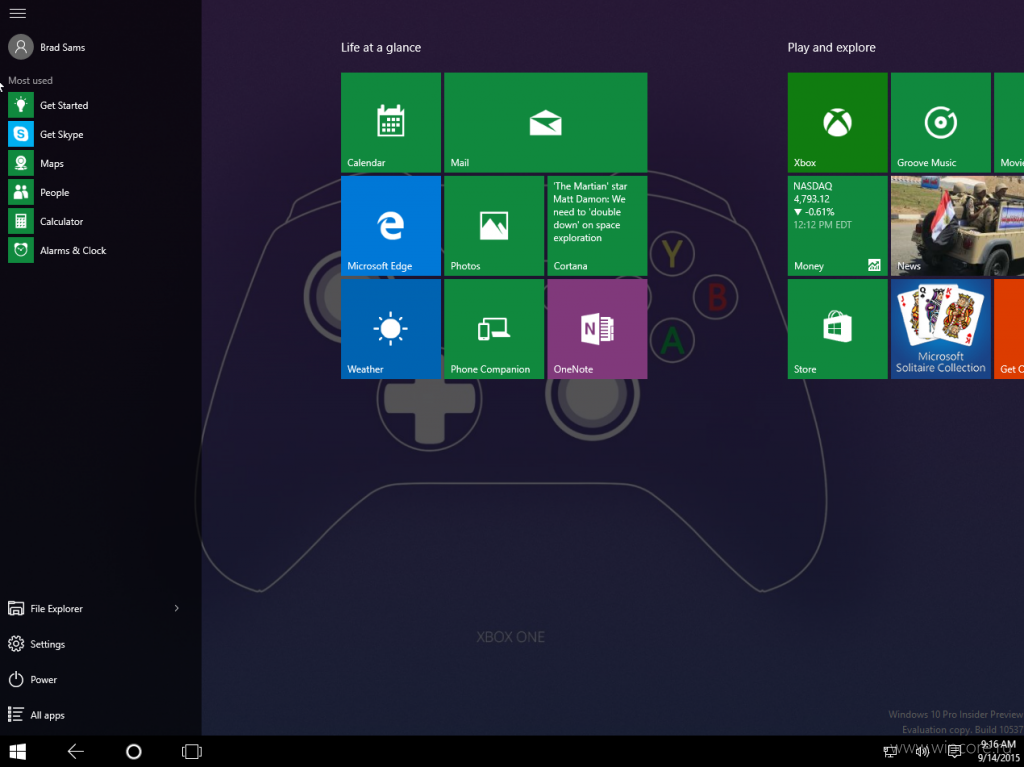Open Brad Sams user account
The image size is (1024, 767).
[47, 47]
